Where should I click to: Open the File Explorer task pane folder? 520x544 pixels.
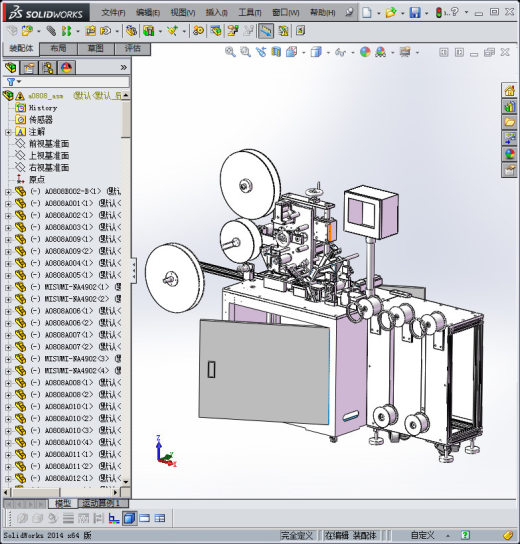509,122
